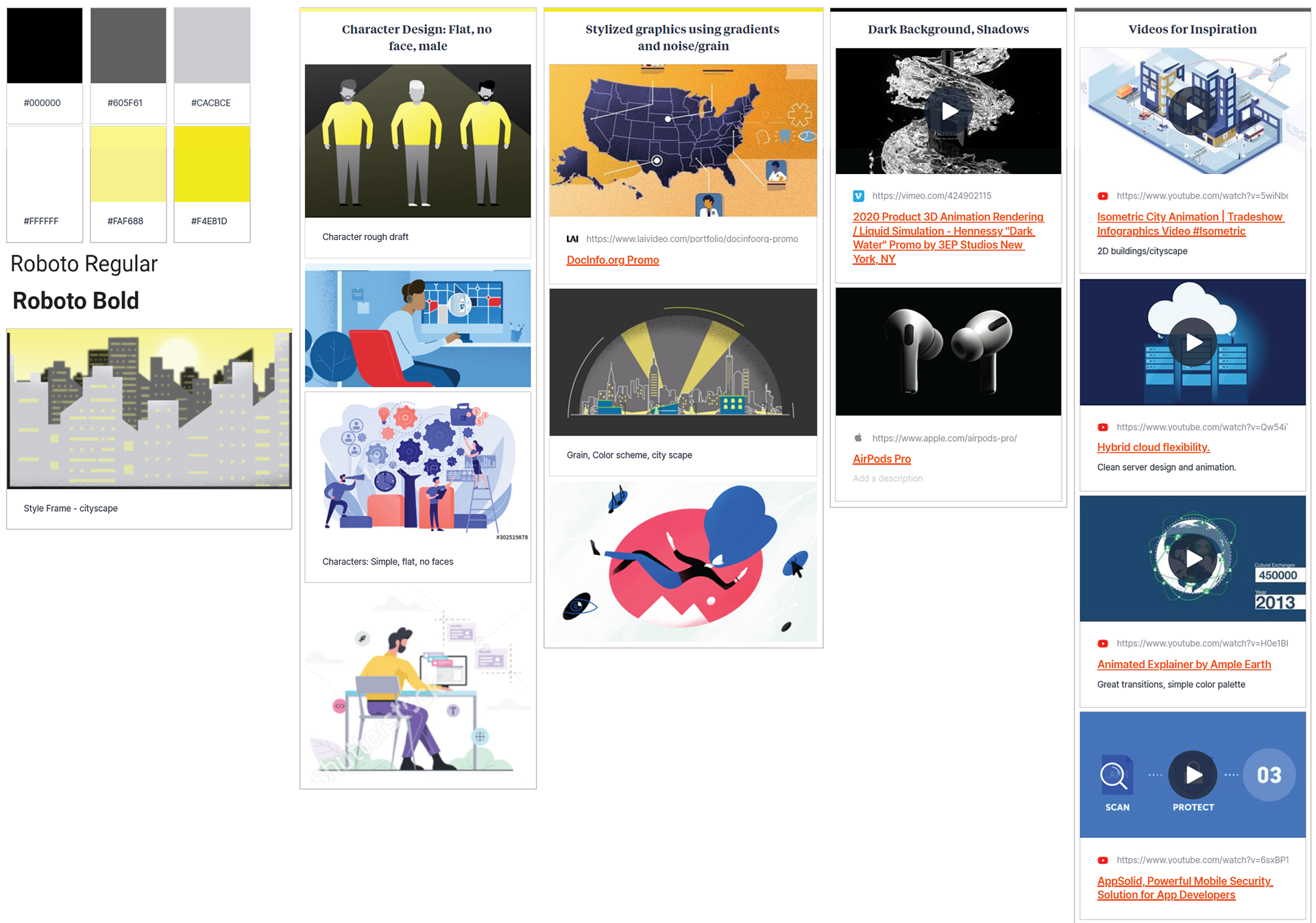Image resolution: width=1316 pixels, height=923 pixels.
Task: Click the LAI icon beside laivideo URL
Action: (572, 239)
